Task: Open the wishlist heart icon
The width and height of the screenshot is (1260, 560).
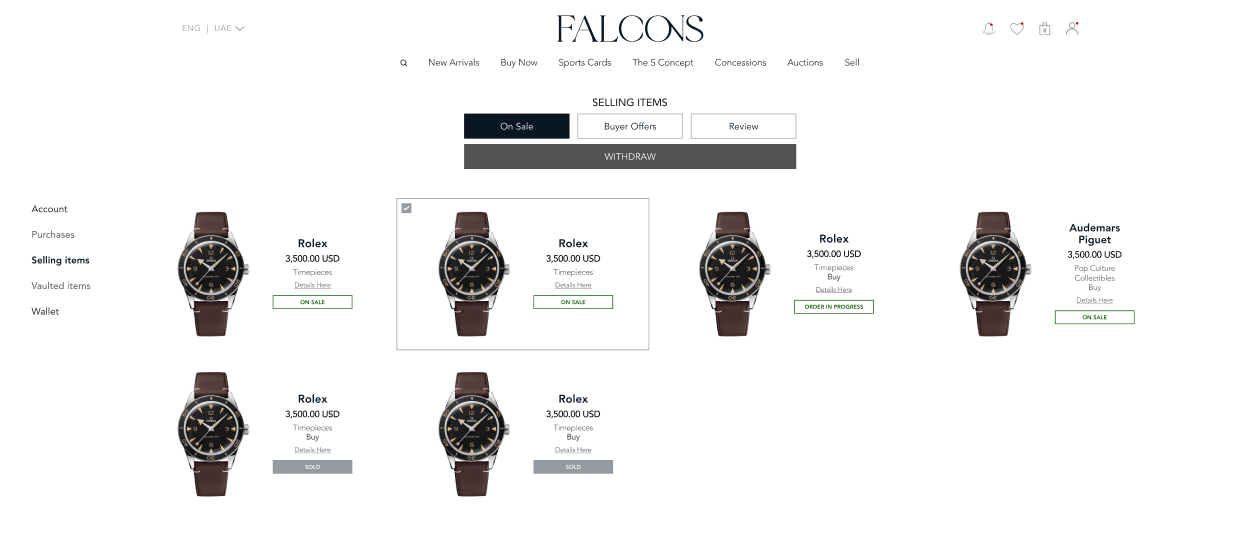Action: [1017, 29]
